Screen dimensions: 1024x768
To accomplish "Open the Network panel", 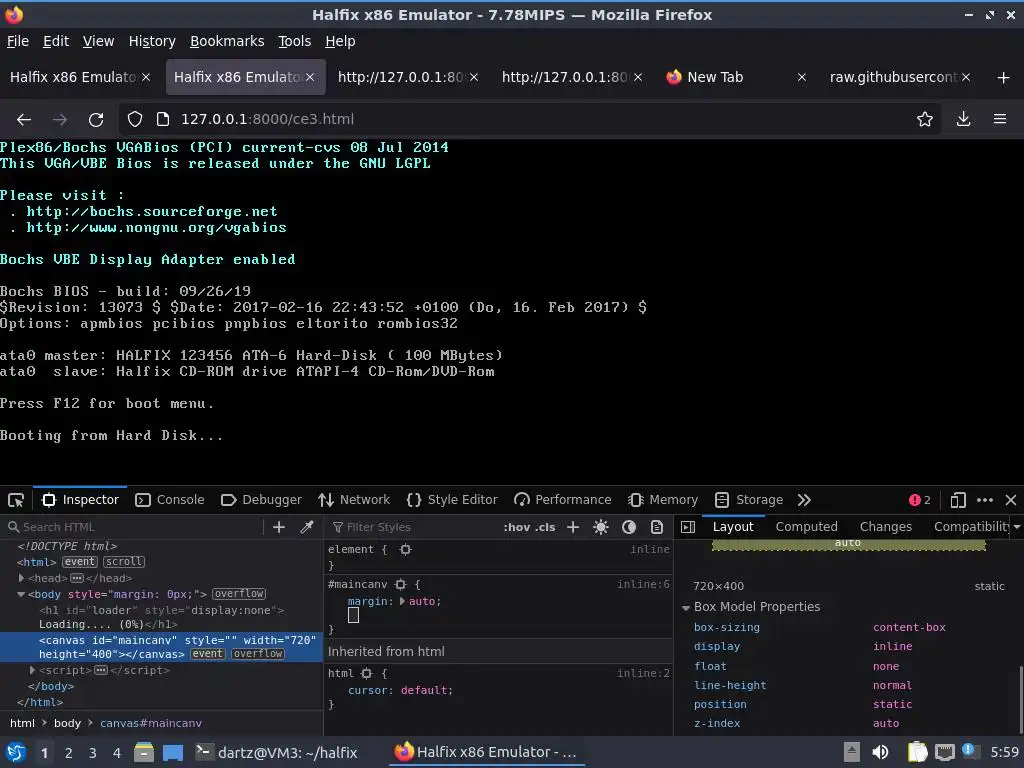I will click(x=354, y=500).
